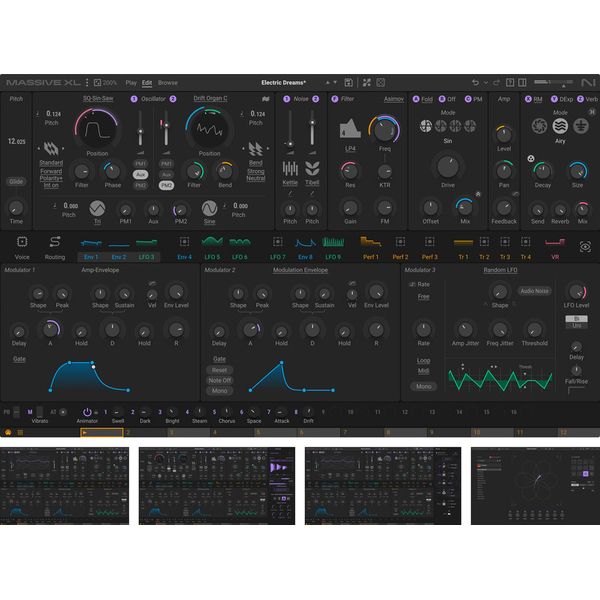The height and width of the screenshot is (600, 600).
Task: Open the fourth thumbnail with flower graph
Action: click(x=535, y=486)
